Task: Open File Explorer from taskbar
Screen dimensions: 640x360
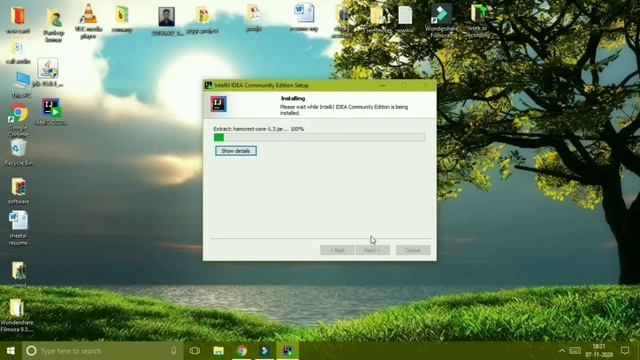Action: tap(218, 351)
